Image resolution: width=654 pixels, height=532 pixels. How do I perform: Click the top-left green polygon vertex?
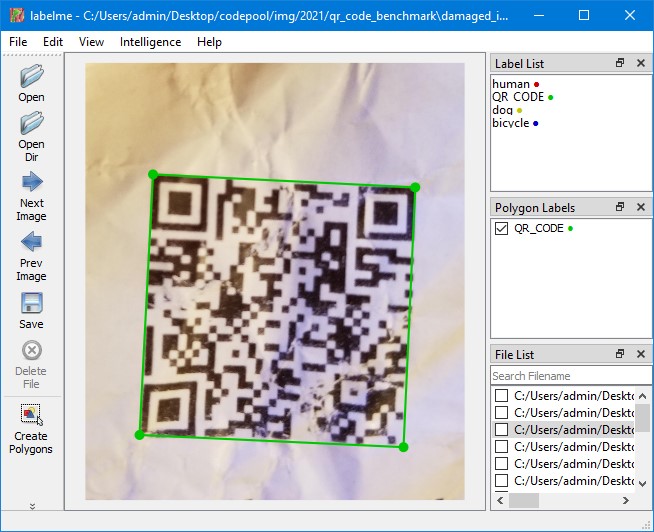click(153, 174)
